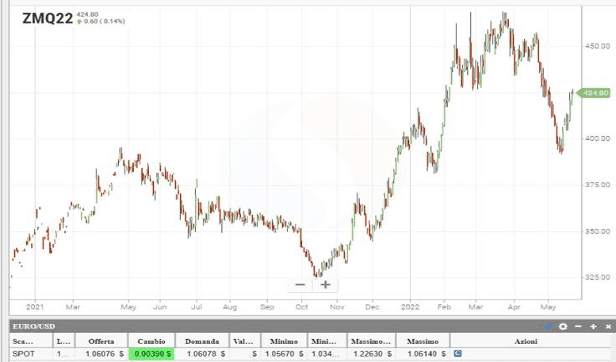Click the 0.60 (0.14%) change indicator
This screenshot has height=362, width=616.
click(101, 21)
